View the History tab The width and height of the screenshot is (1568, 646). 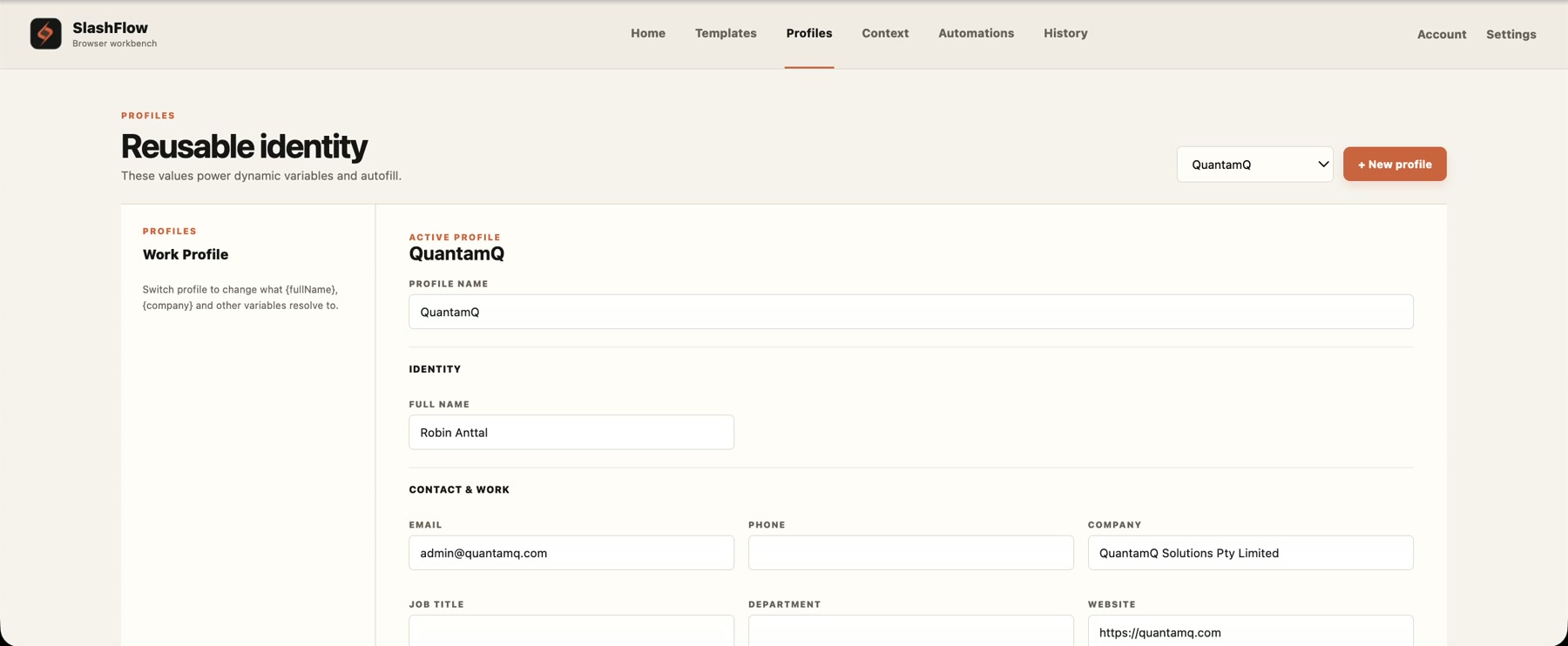coord(1065,33)
